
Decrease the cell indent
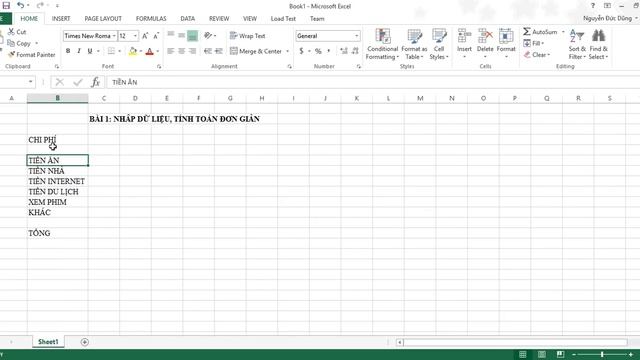[208, 51]
